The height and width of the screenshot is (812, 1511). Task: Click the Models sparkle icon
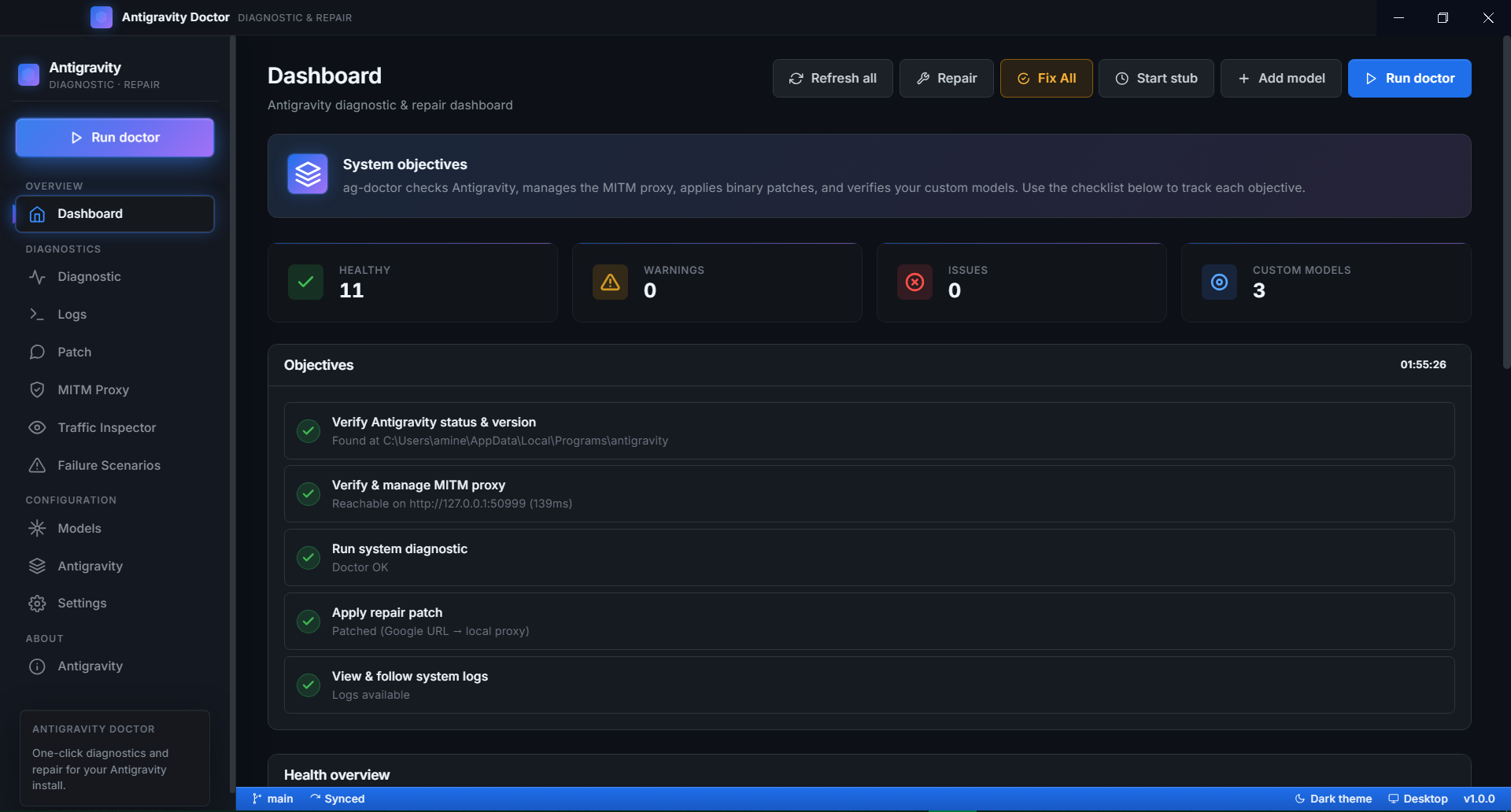point(37,528)
